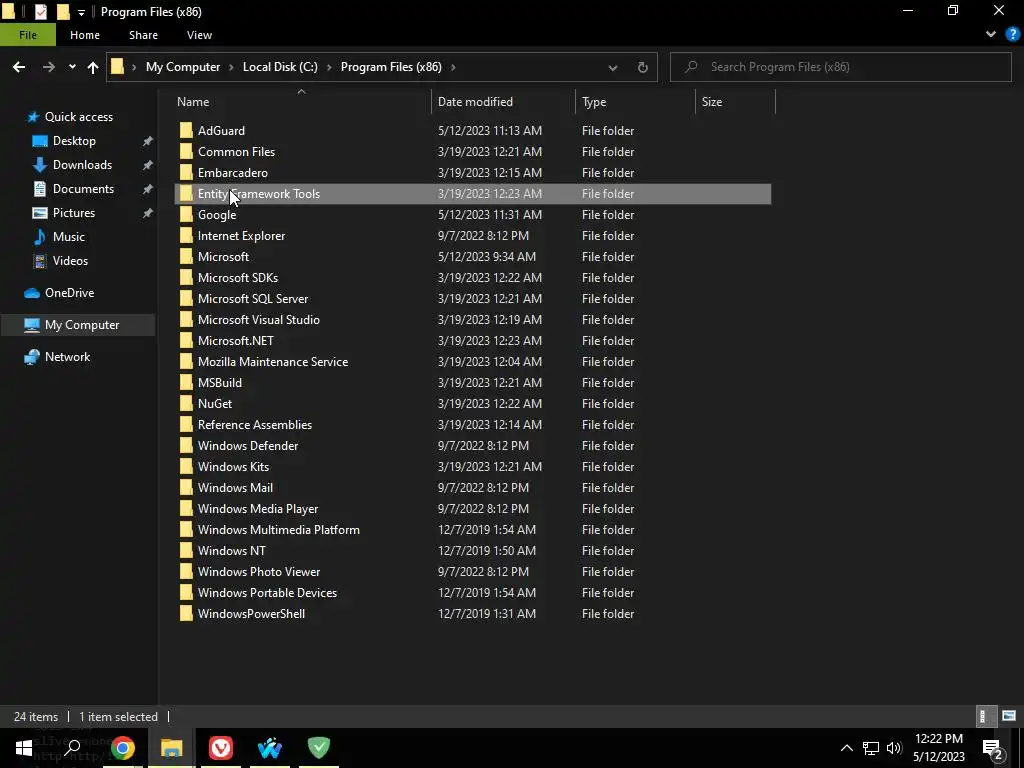Click the Forward arrow navigation button
The width and height of the screenshot is (1024, 768).
click(x=49, y=67)
